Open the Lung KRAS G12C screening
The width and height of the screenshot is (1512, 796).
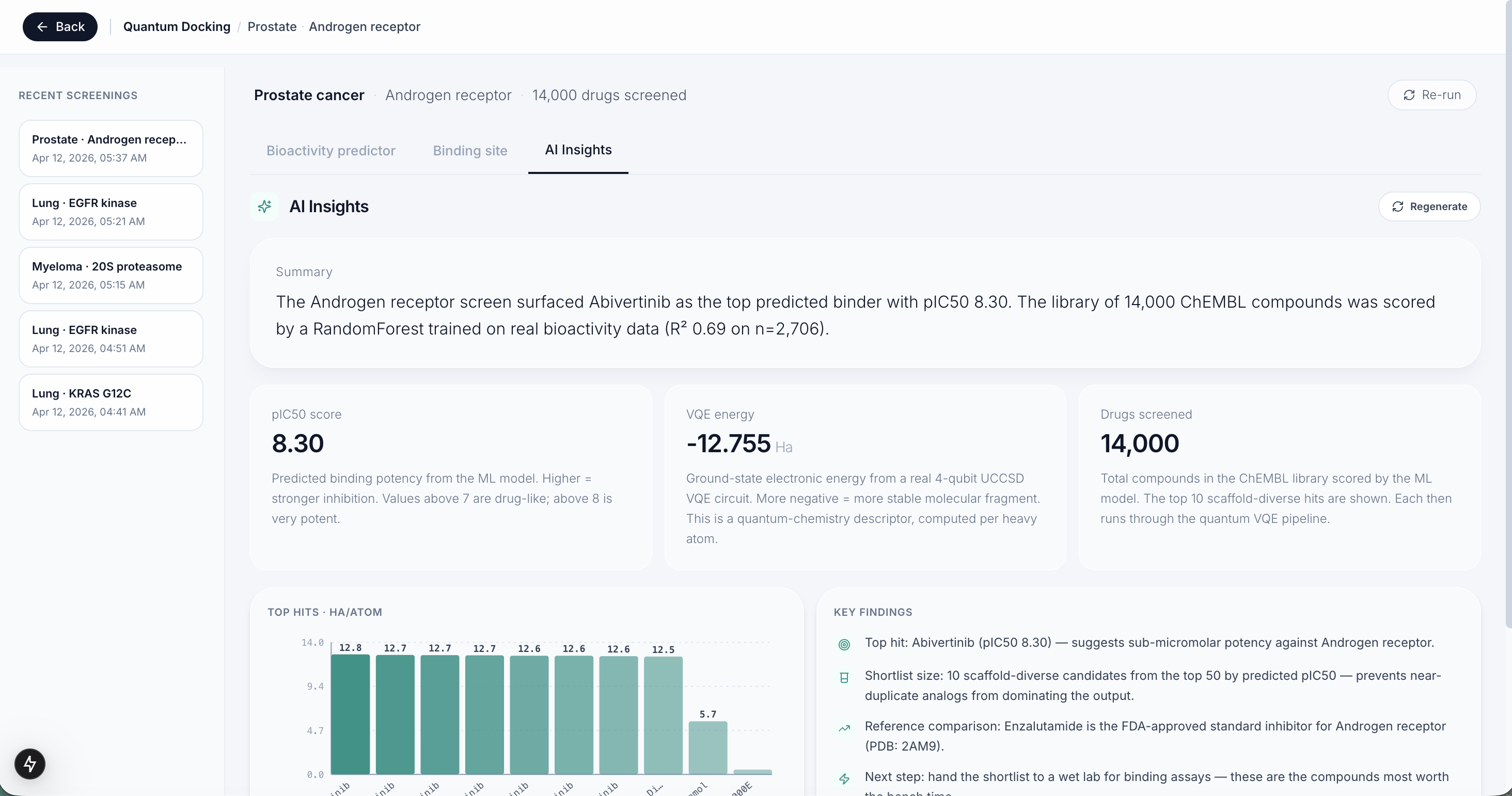[111, 403]
